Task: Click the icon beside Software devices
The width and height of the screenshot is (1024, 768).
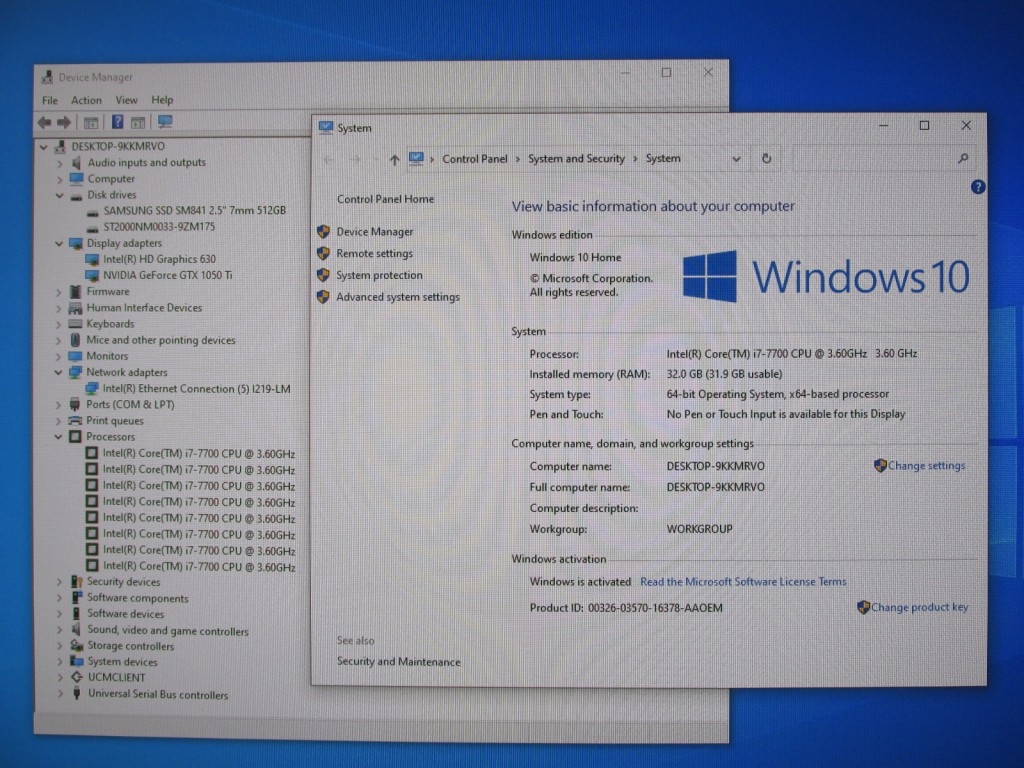Action: point(76,613)
